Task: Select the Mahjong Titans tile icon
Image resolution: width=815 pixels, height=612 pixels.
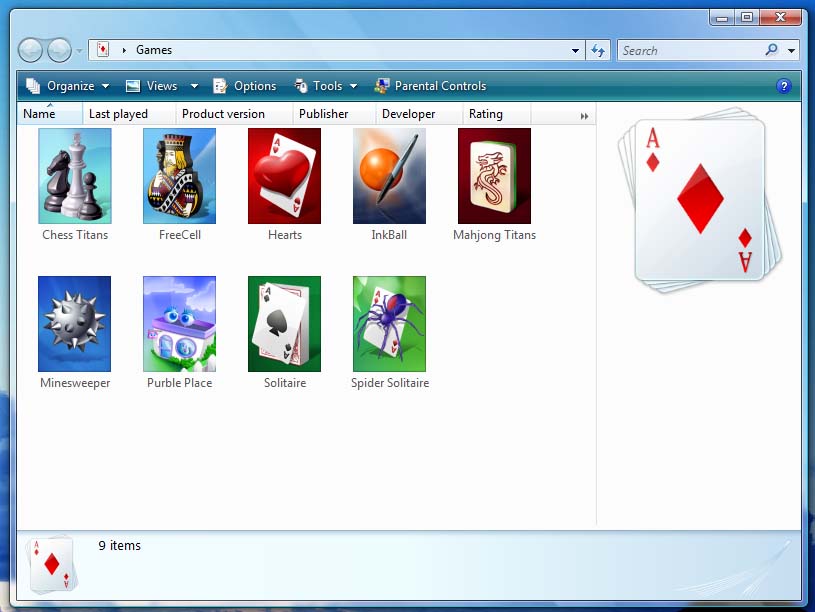Action: click(494, 176)
